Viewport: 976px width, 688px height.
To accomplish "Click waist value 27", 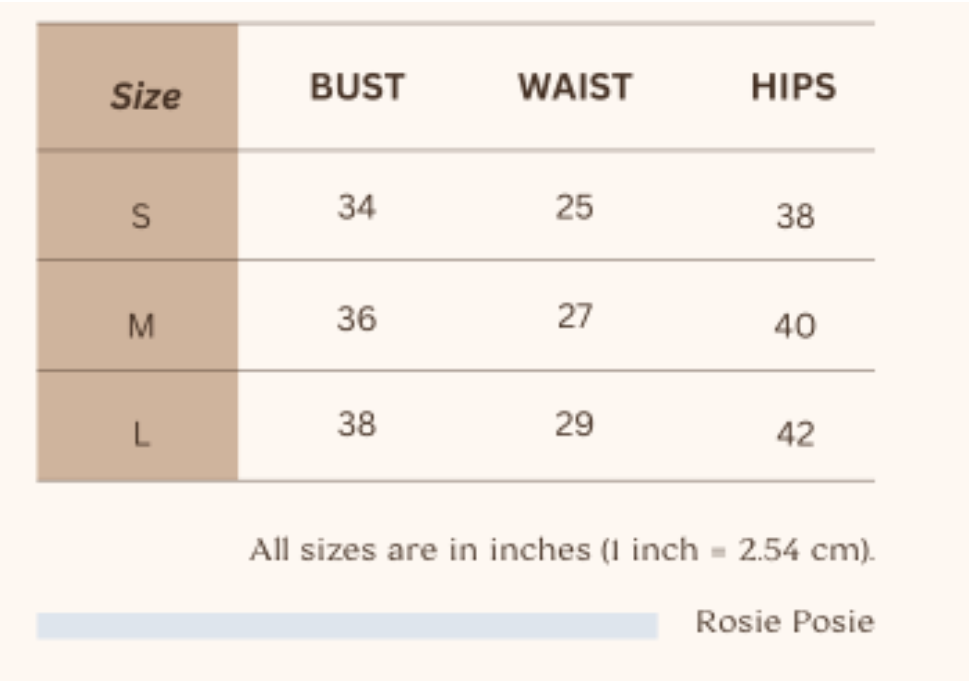I will tap(575, 316).
